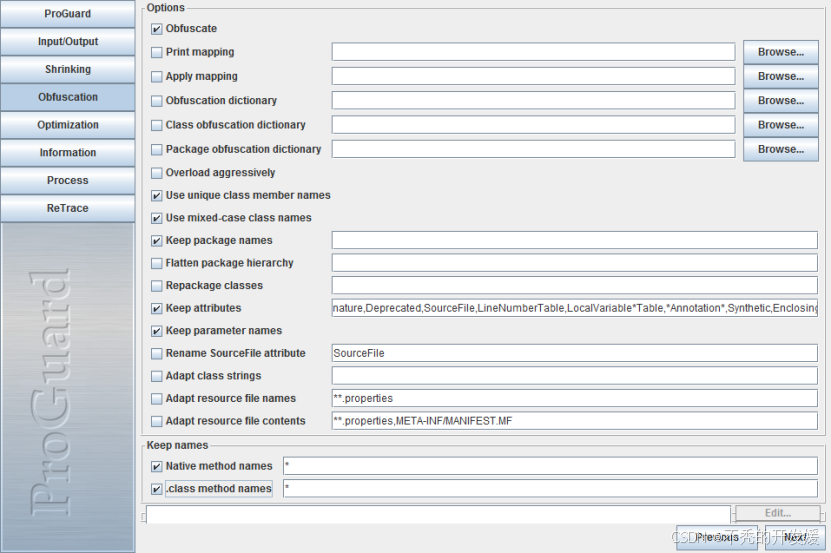Enable Adapt resource file contents checkbox

156,421
